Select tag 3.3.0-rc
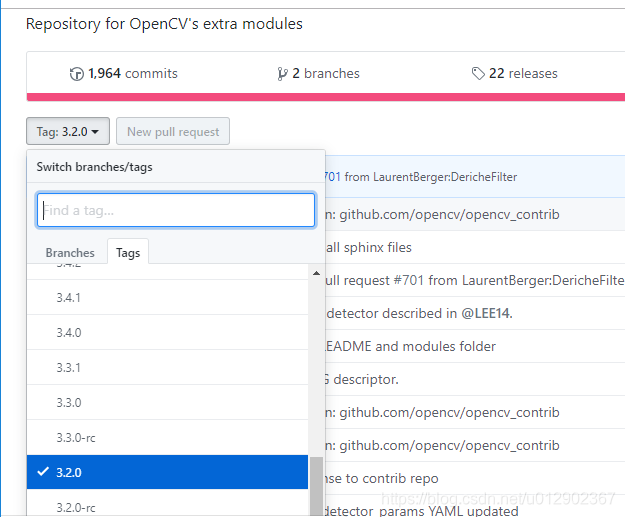The image size is (625, 517). tap(167, 438)
